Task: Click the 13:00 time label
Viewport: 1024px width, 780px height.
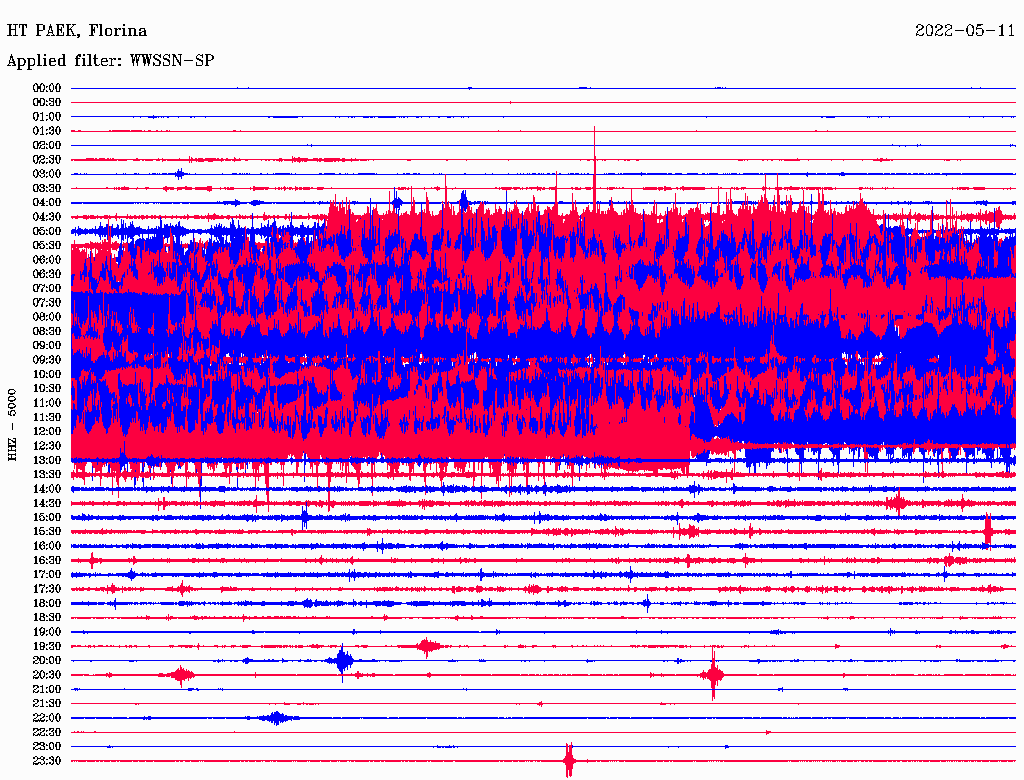Action: click(x=47, y=461)
